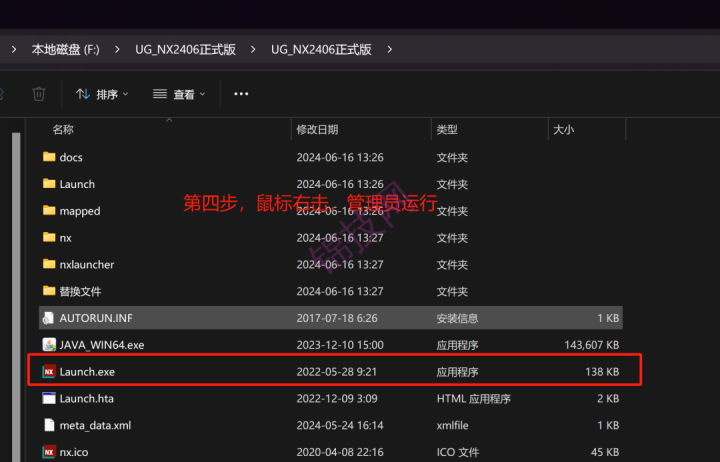Select the AUTORUN.INF file name

click(x=96, y=318)
